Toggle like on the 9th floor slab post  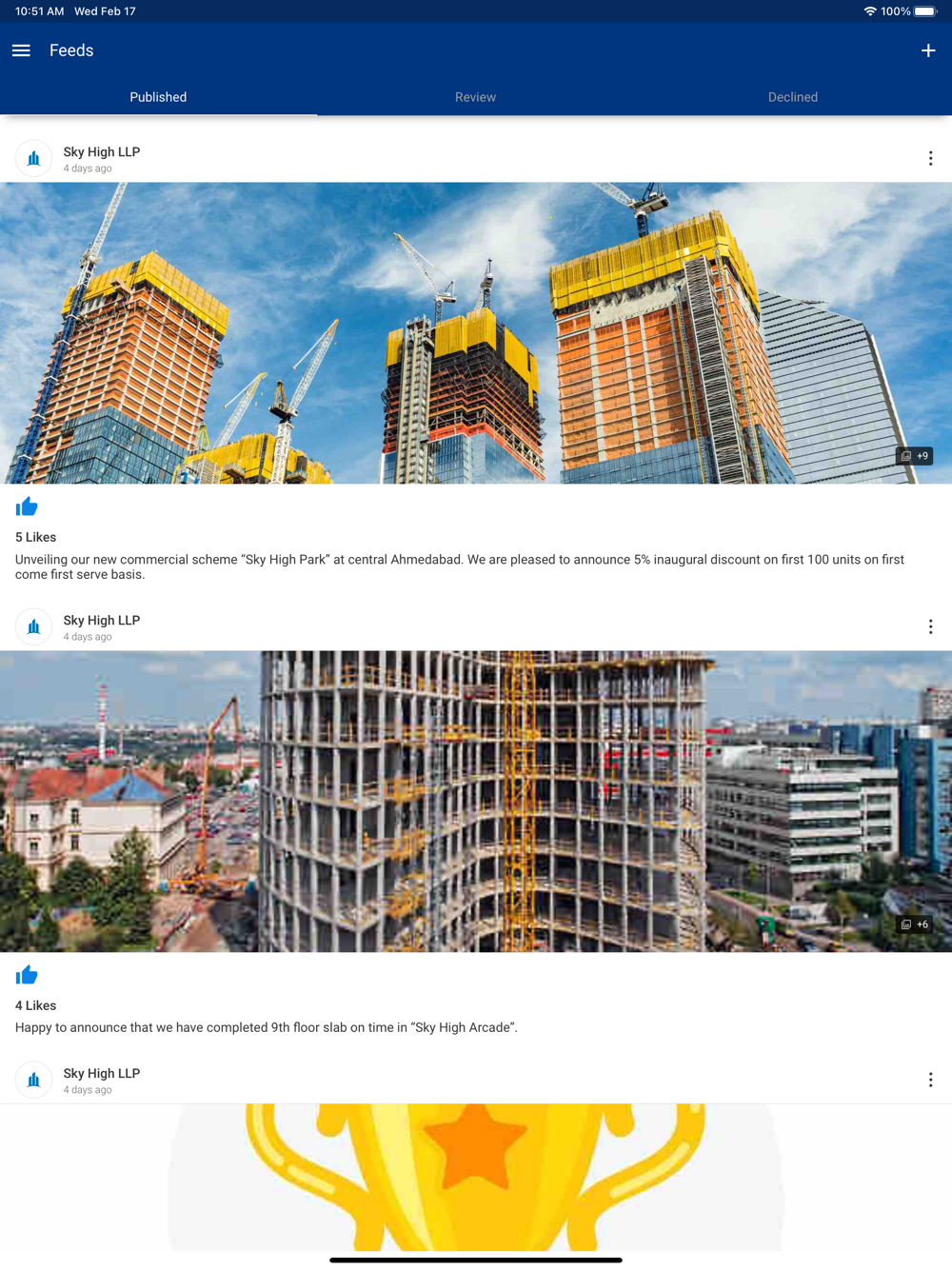(27, 975)
